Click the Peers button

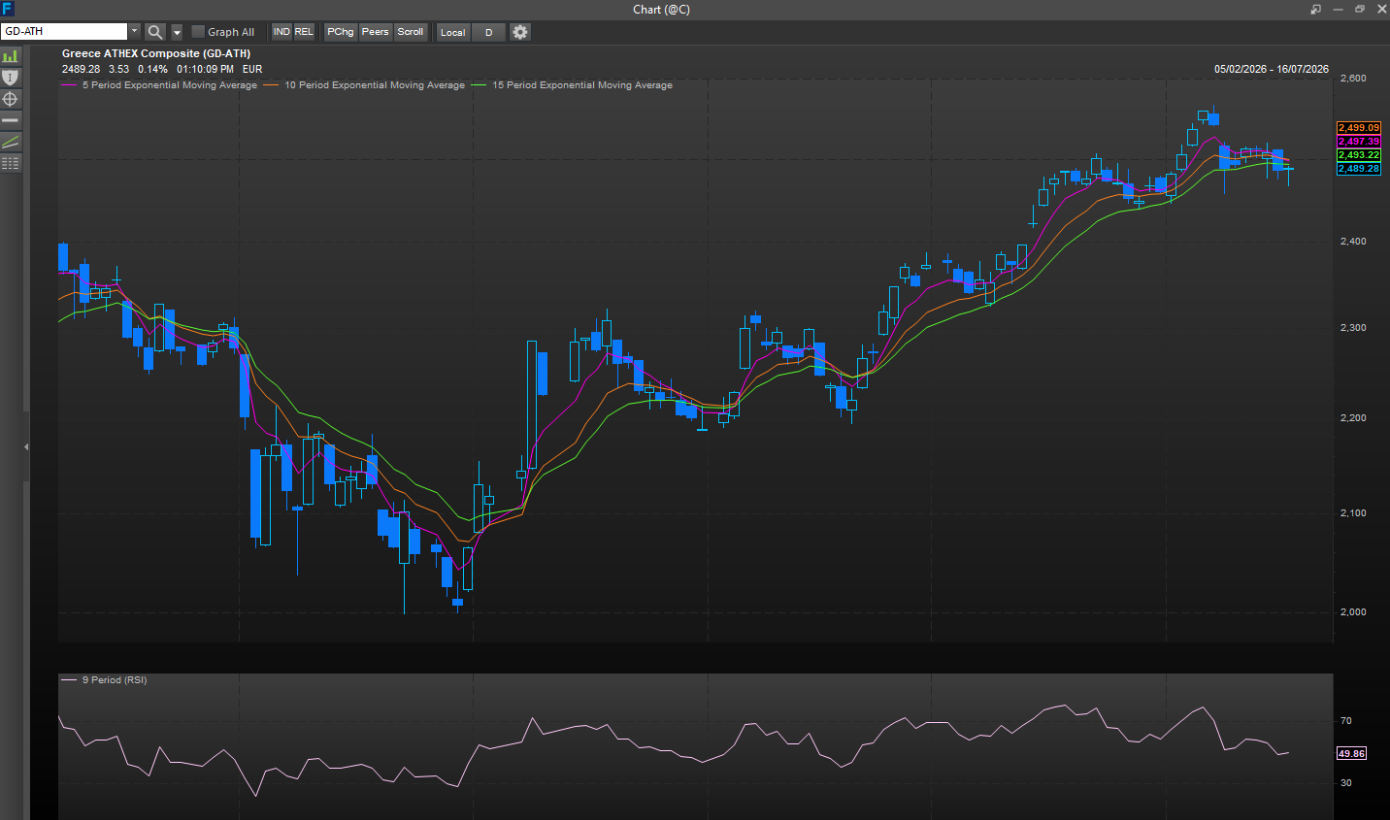[x=375, y=32]
